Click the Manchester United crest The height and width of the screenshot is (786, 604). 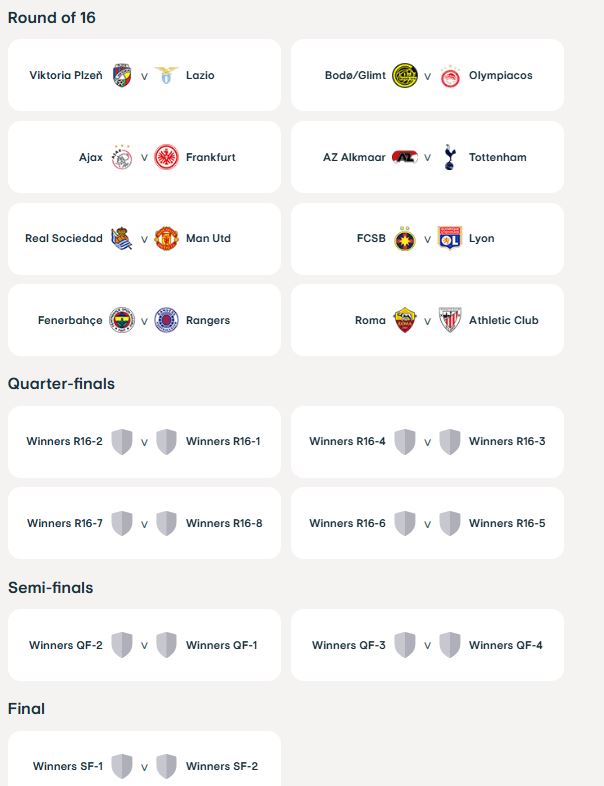(166, 239)
